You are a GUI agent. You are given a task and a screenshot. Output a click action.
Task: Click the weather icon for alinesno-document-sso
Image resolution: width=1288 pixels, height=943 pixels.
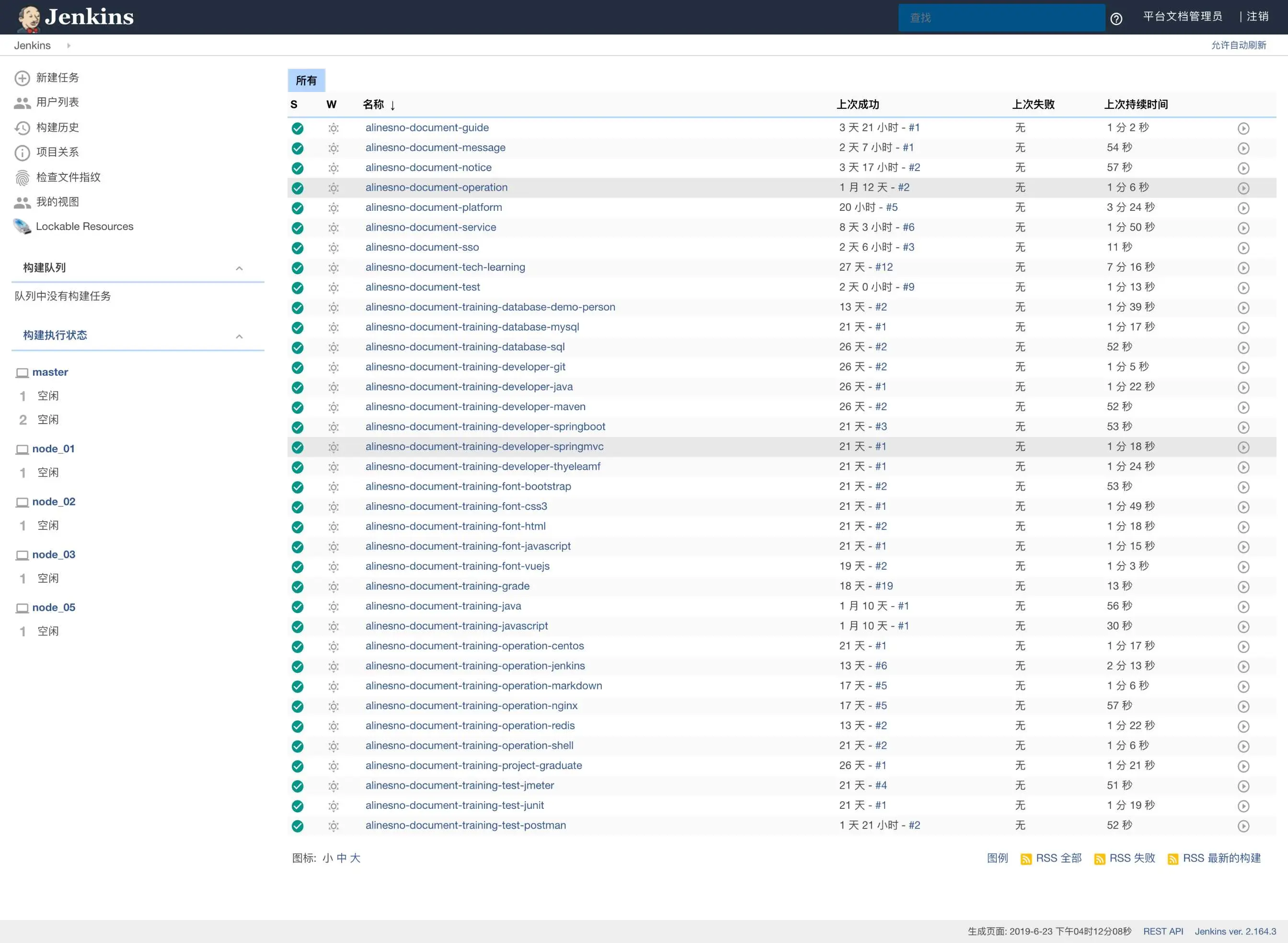(x=333, y=248)
